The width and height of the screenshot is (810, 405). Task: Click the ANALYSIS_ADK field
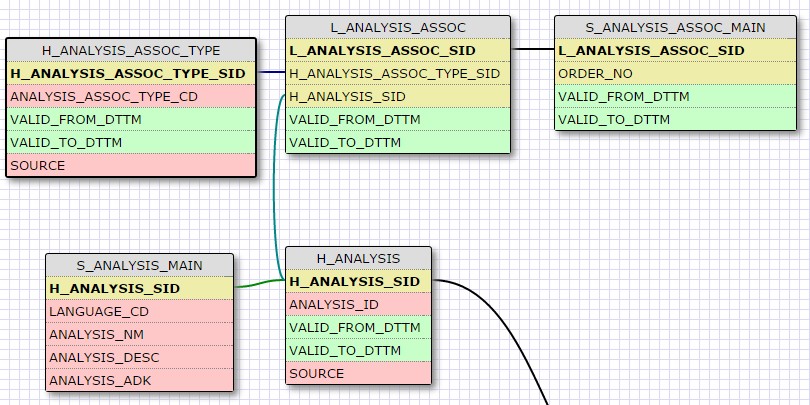click(x=139, y=380)
